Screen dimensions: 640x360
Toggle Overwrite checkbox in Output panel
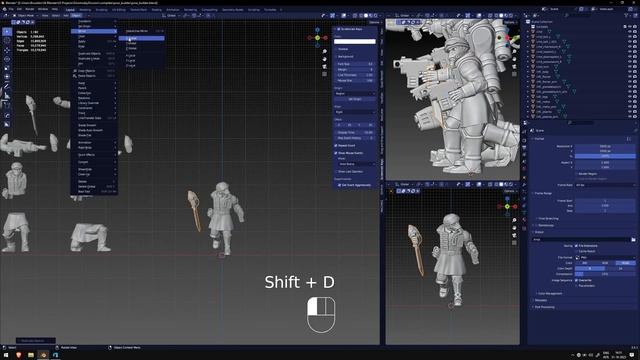click(x=576, y=280)
